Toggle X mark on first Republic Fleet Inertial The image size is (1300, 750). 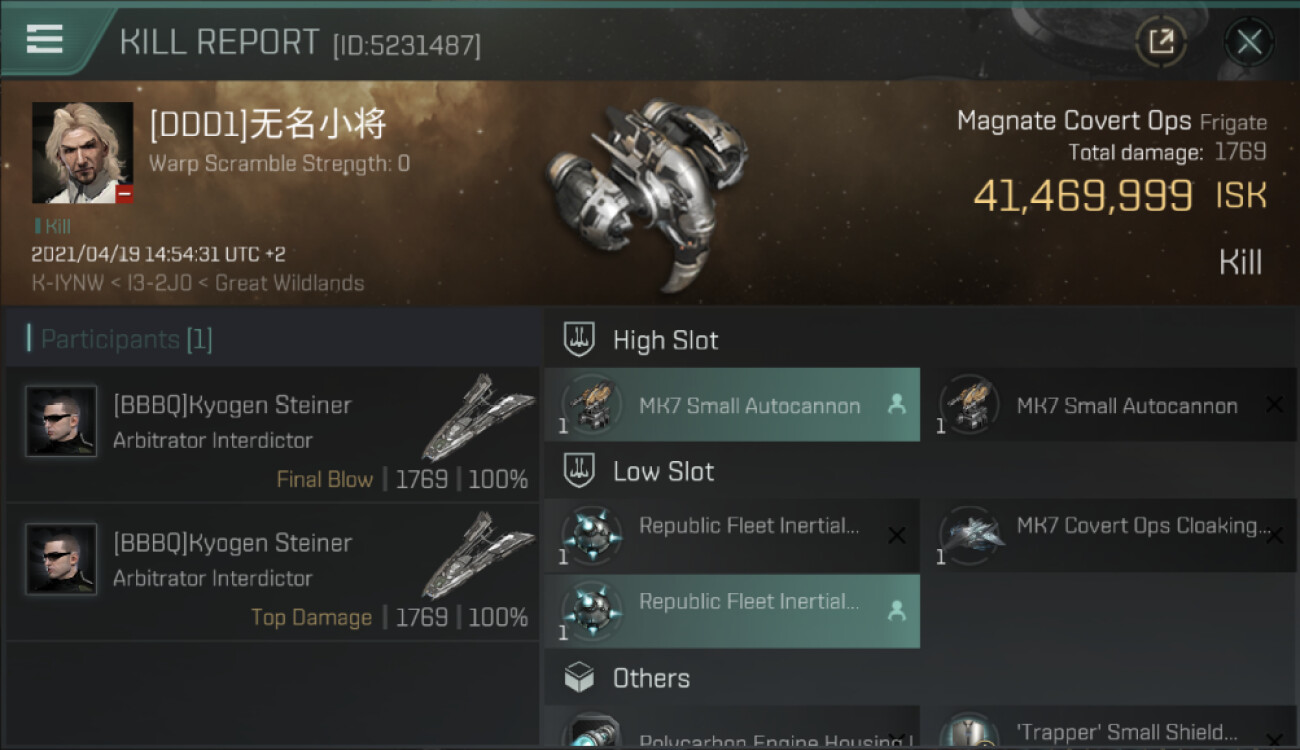click(x=897, y=536)
